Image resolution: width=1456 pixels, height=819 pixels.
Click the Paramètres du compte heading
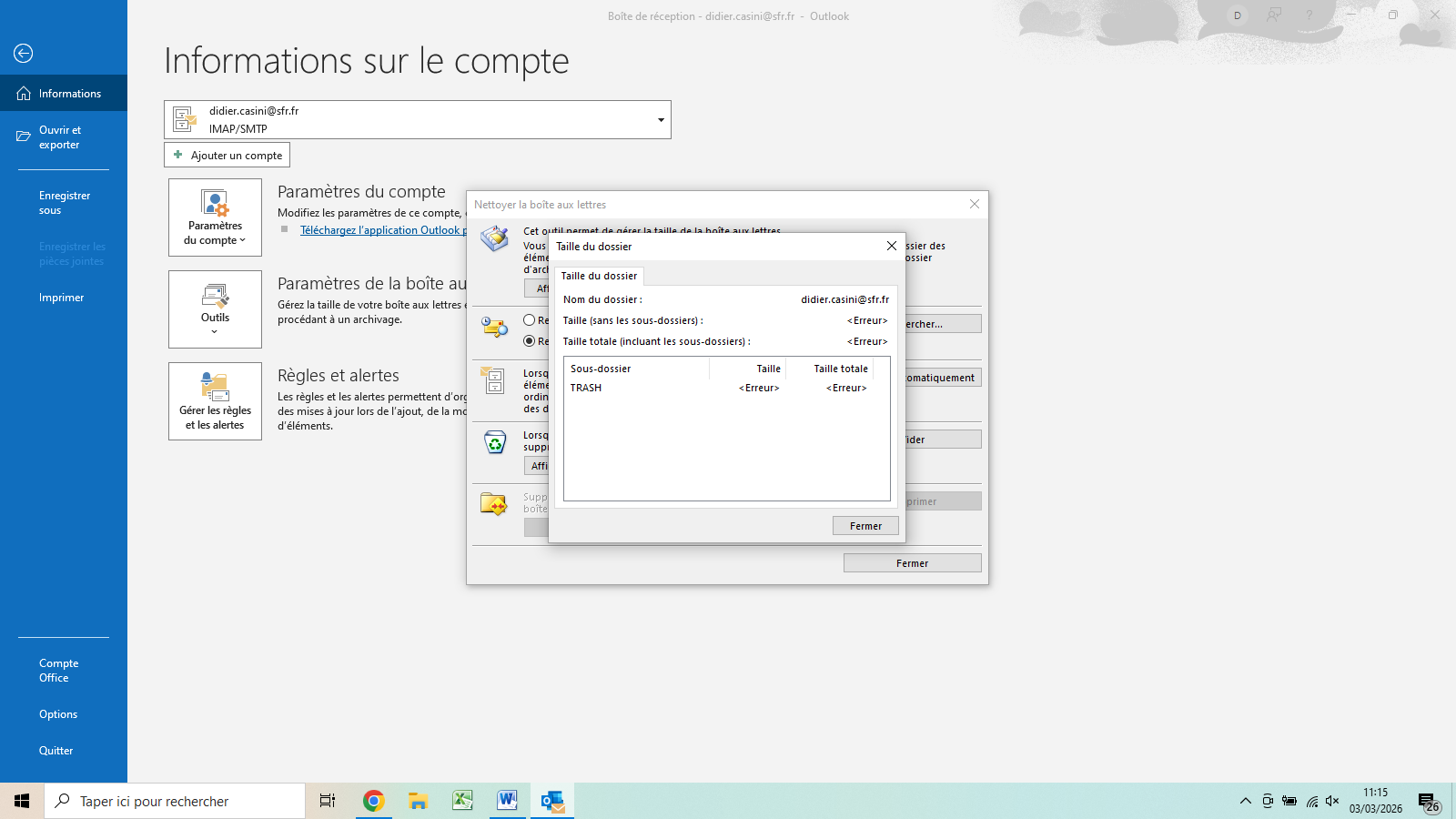pos(361,192)
